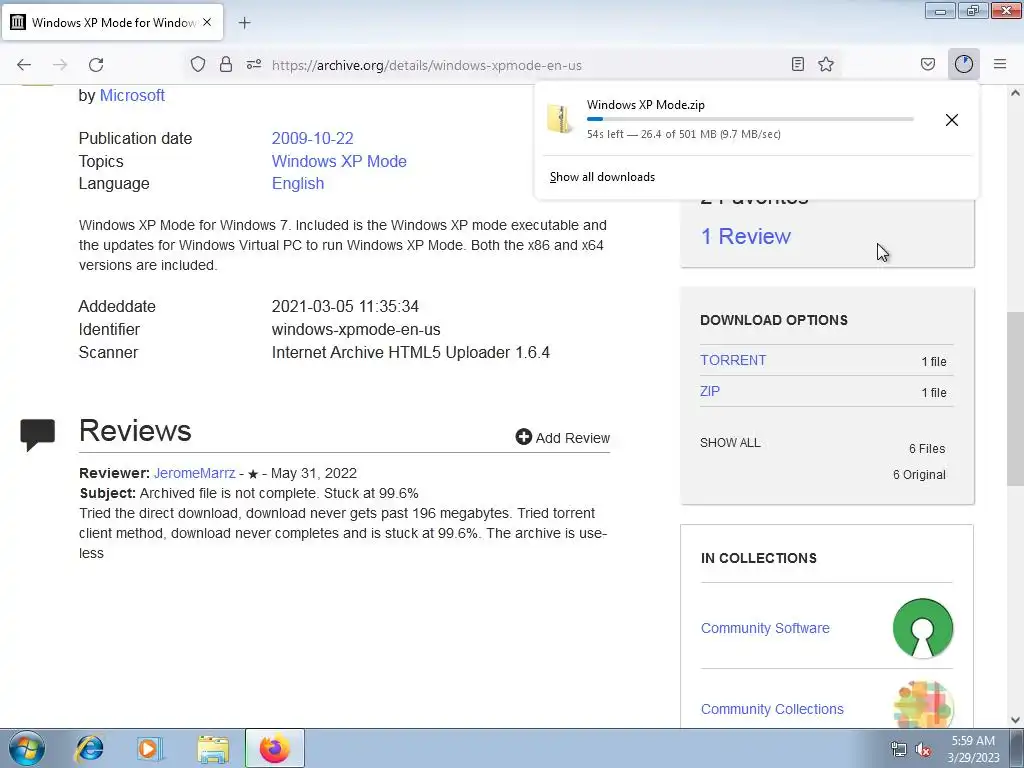Click the Internet Archive HTML5 Uploader 1.6.4 text
This screenshot has width=1024, height=768.
click(x=411, y=353)
